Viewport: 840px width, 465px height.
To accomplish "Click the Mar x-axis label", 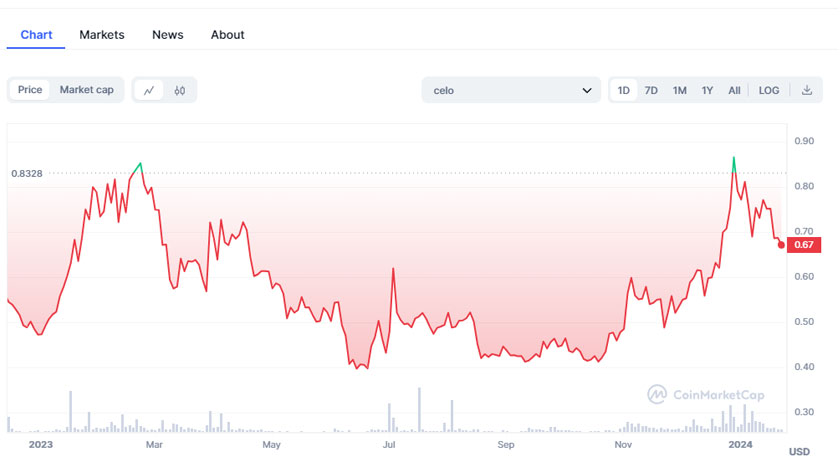I will (154, 445).
